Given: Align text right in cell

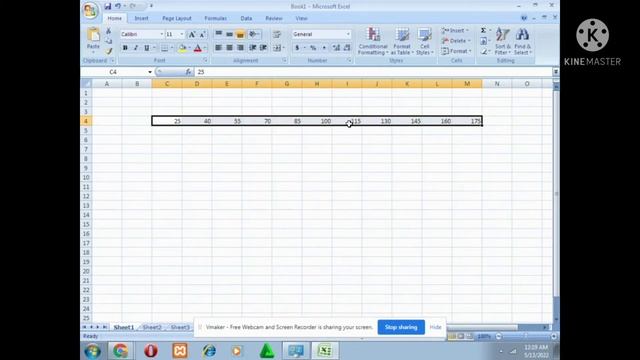Looking at the screenshot, I should 240,48.
